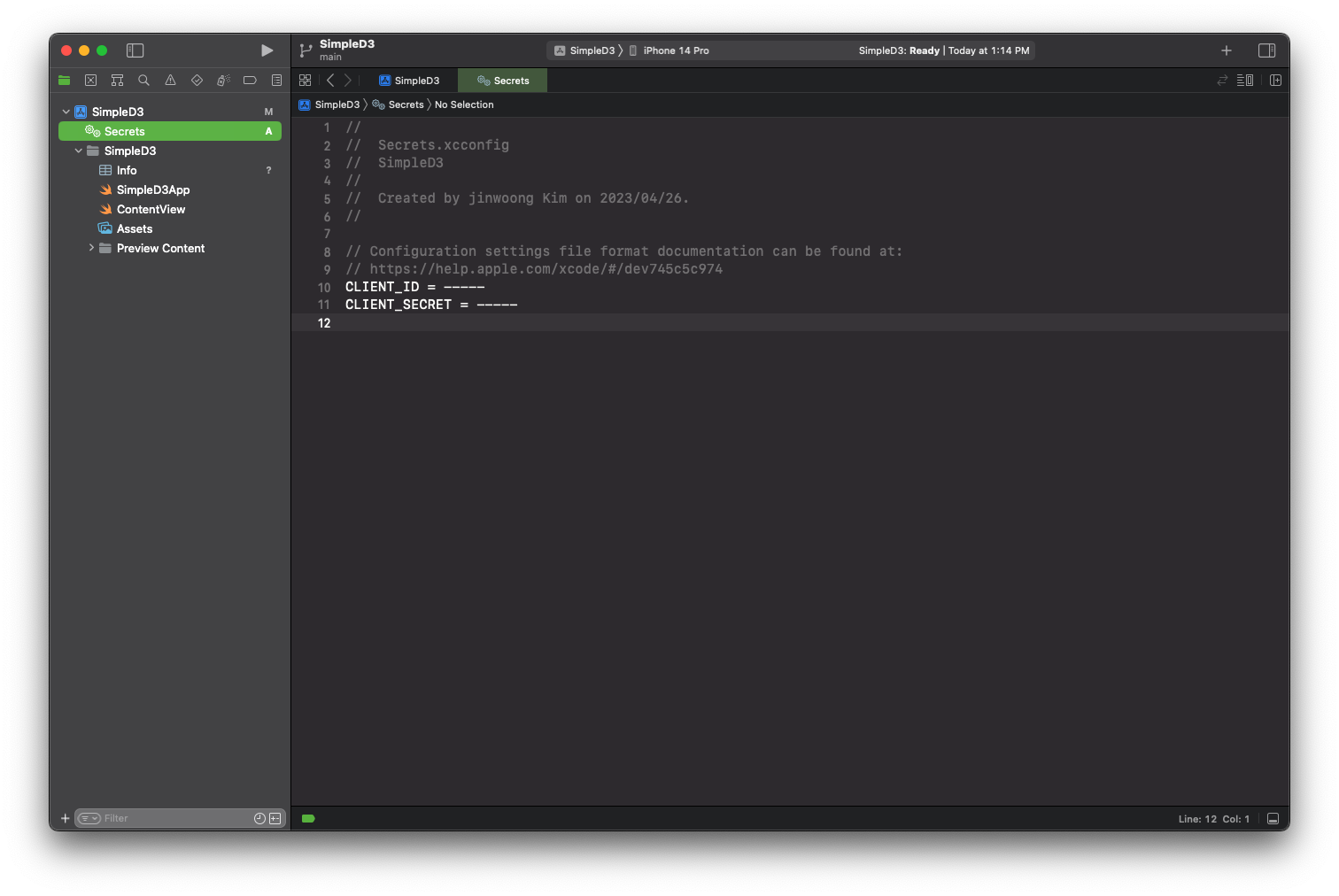Open the editor options menu
Screen dimensions: 1339x896
coord(1245,81)
